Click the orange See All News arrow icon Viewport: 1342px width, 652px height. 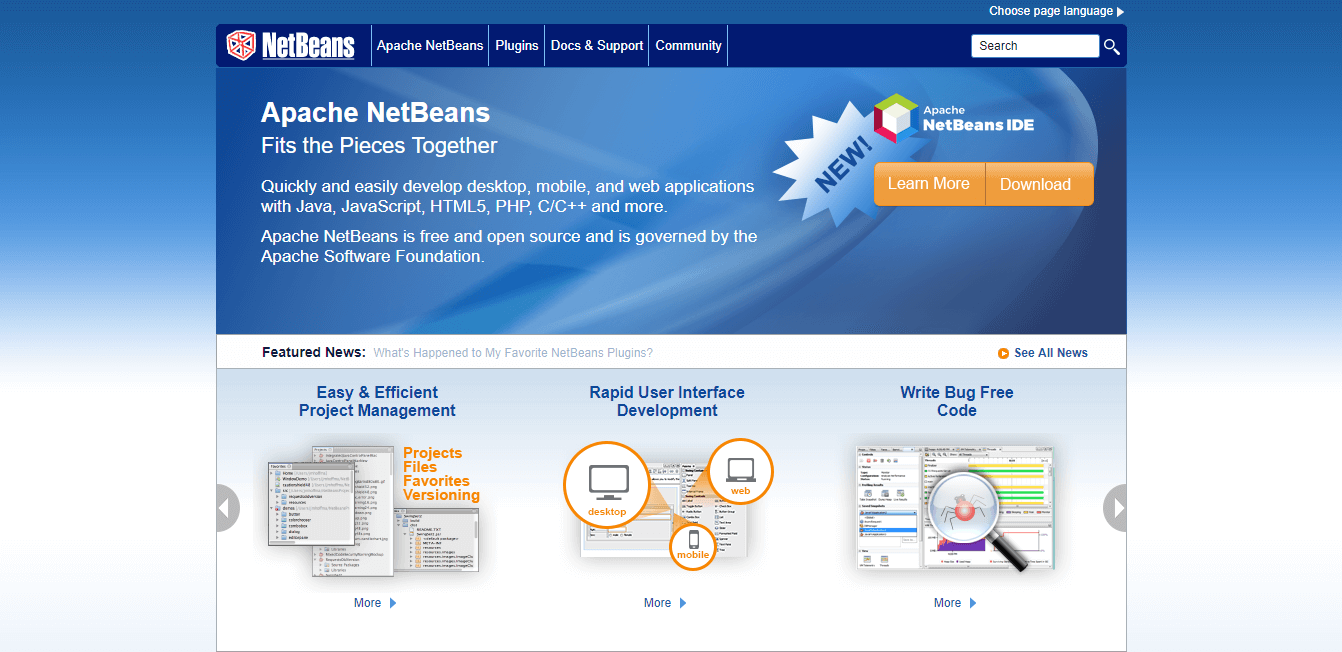pos(1003,353)
